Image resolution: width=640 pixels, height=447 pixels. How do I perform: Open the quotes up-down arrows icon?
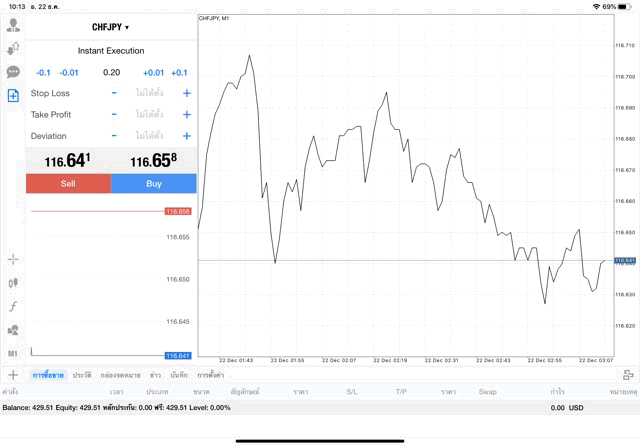[13, 47]
